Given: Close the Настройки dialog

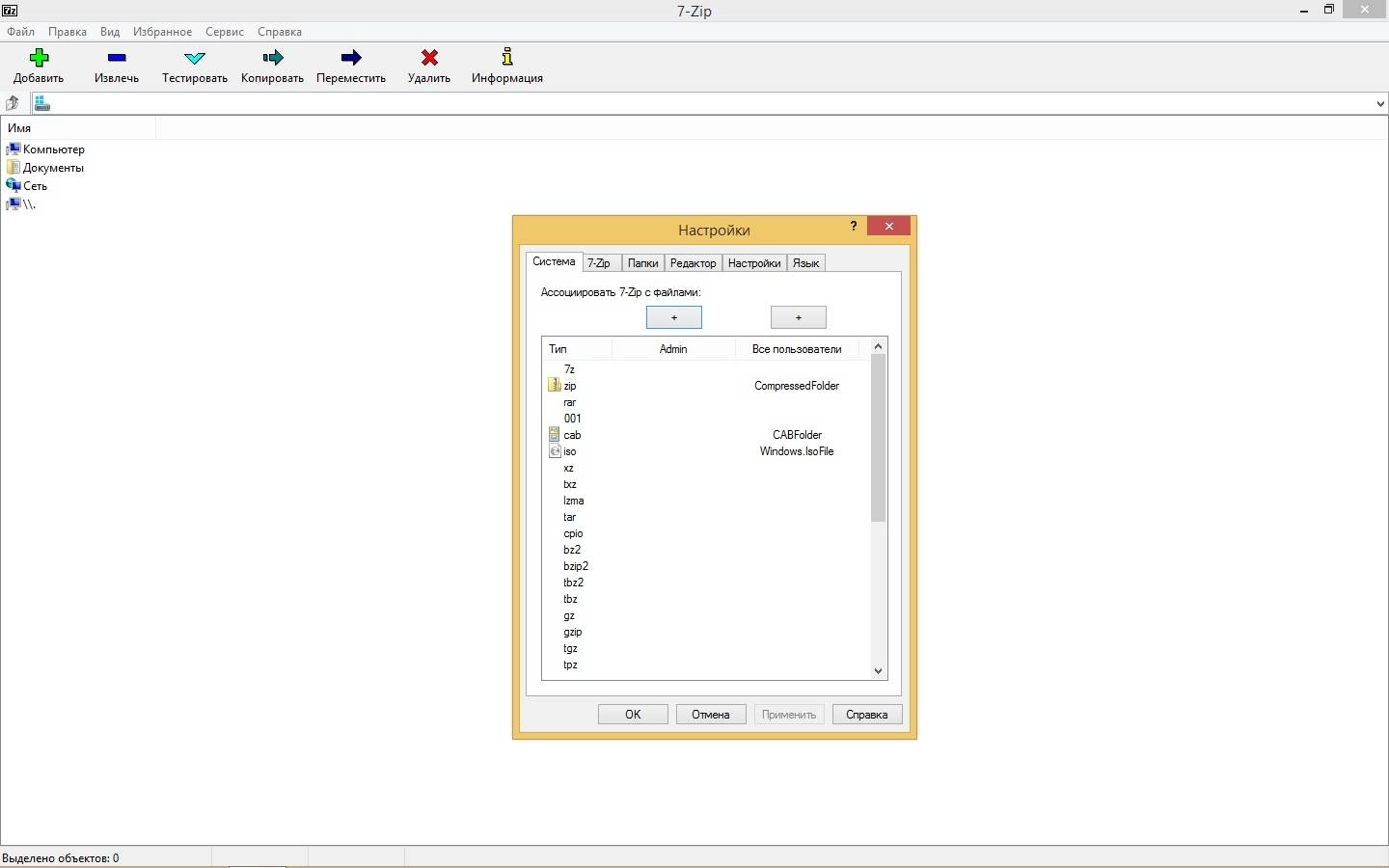Looking at the screenshot, I should coord(888,226).
